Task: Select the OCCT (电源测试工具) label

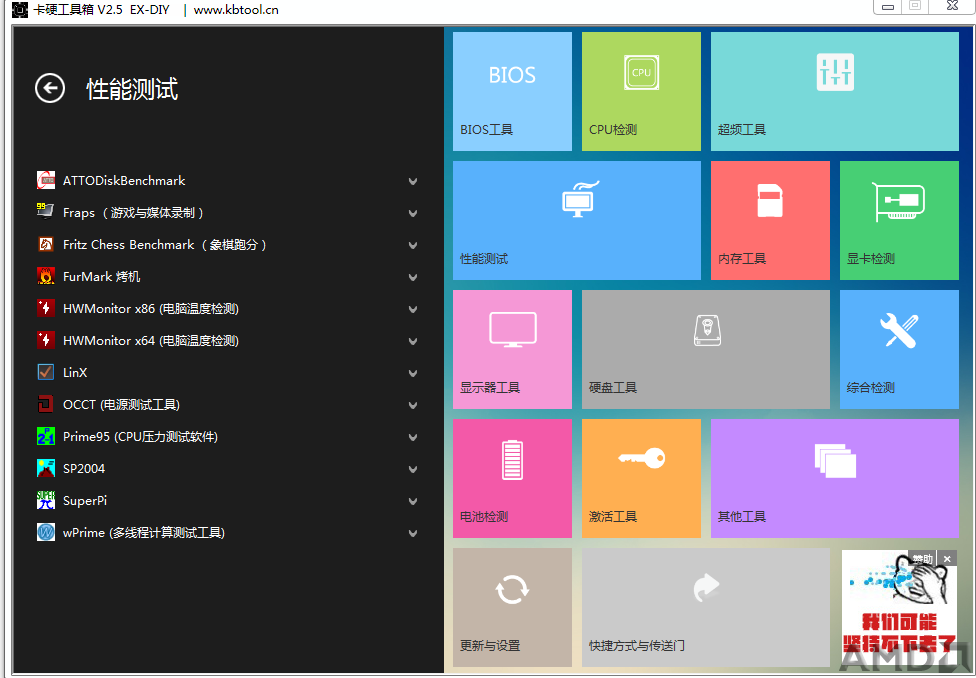Action: [x=121, y=405]
